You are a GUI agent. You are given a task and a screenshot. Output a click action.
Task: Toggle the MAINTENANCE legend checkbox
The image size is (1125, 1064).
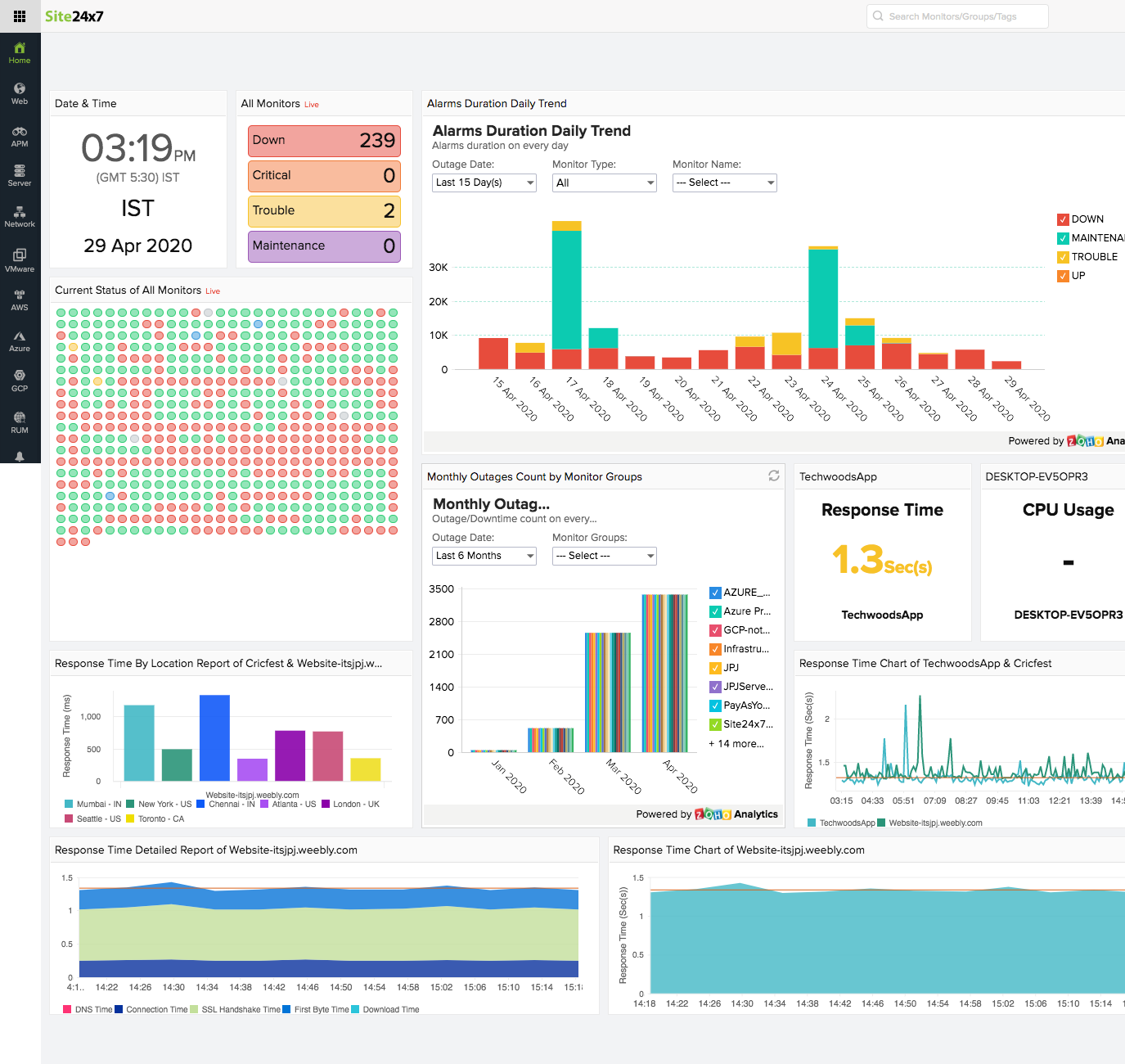point(1062,238)
